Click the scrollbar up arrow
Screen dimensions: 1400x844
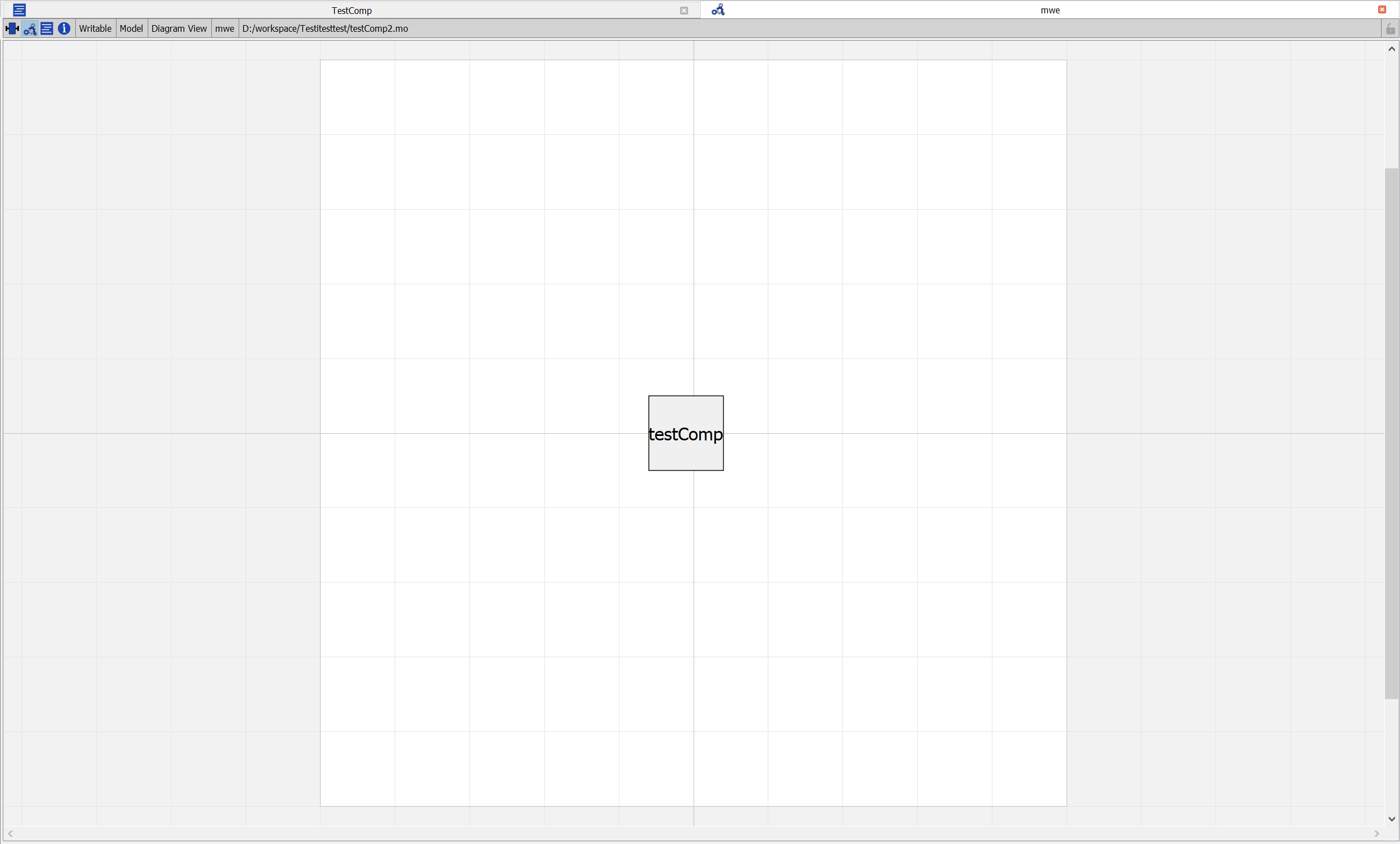[1392, 49]
